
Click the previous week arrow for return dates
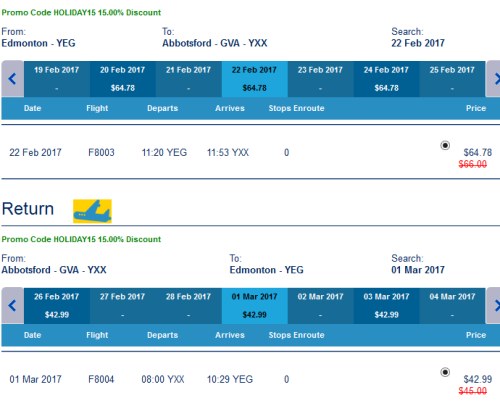pyautogui.click(x=12, y=306)
